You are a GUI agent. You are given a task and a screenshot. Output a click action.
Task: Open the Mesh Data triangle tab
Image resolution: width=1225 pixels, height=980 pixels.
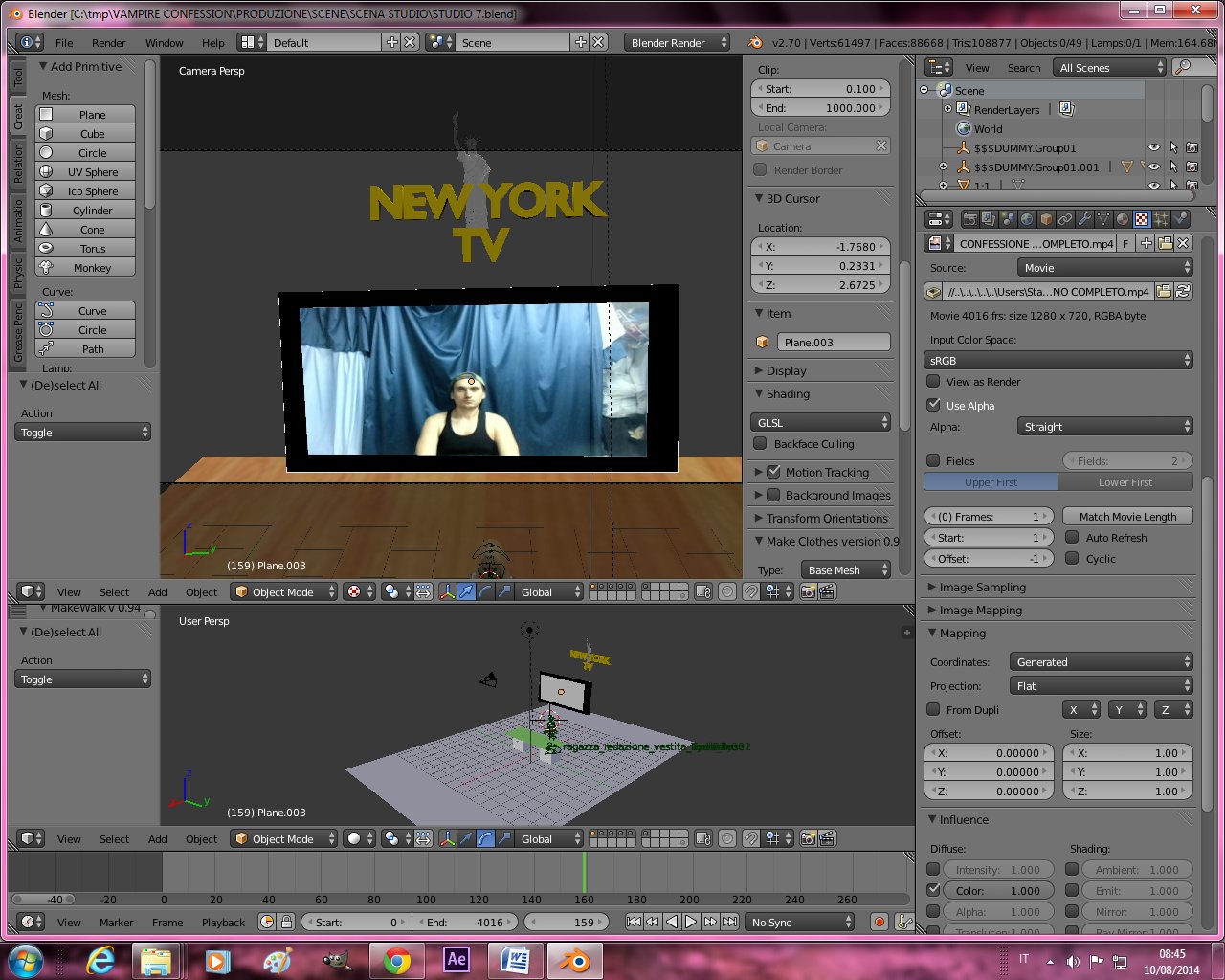point(1103,219)
